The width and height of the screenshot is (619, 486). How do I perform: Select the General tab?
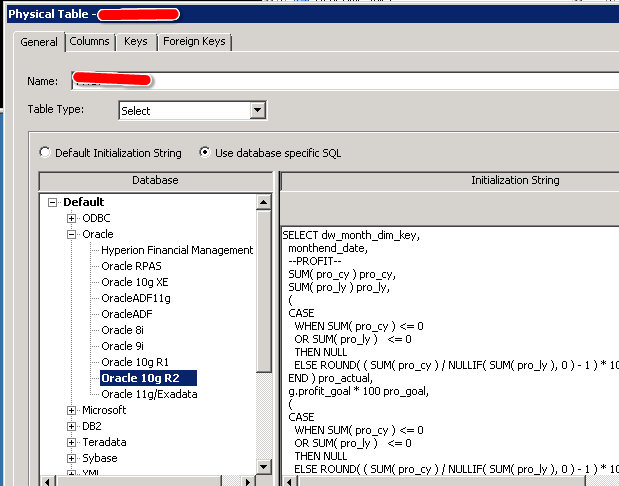[x=39, y=42]
